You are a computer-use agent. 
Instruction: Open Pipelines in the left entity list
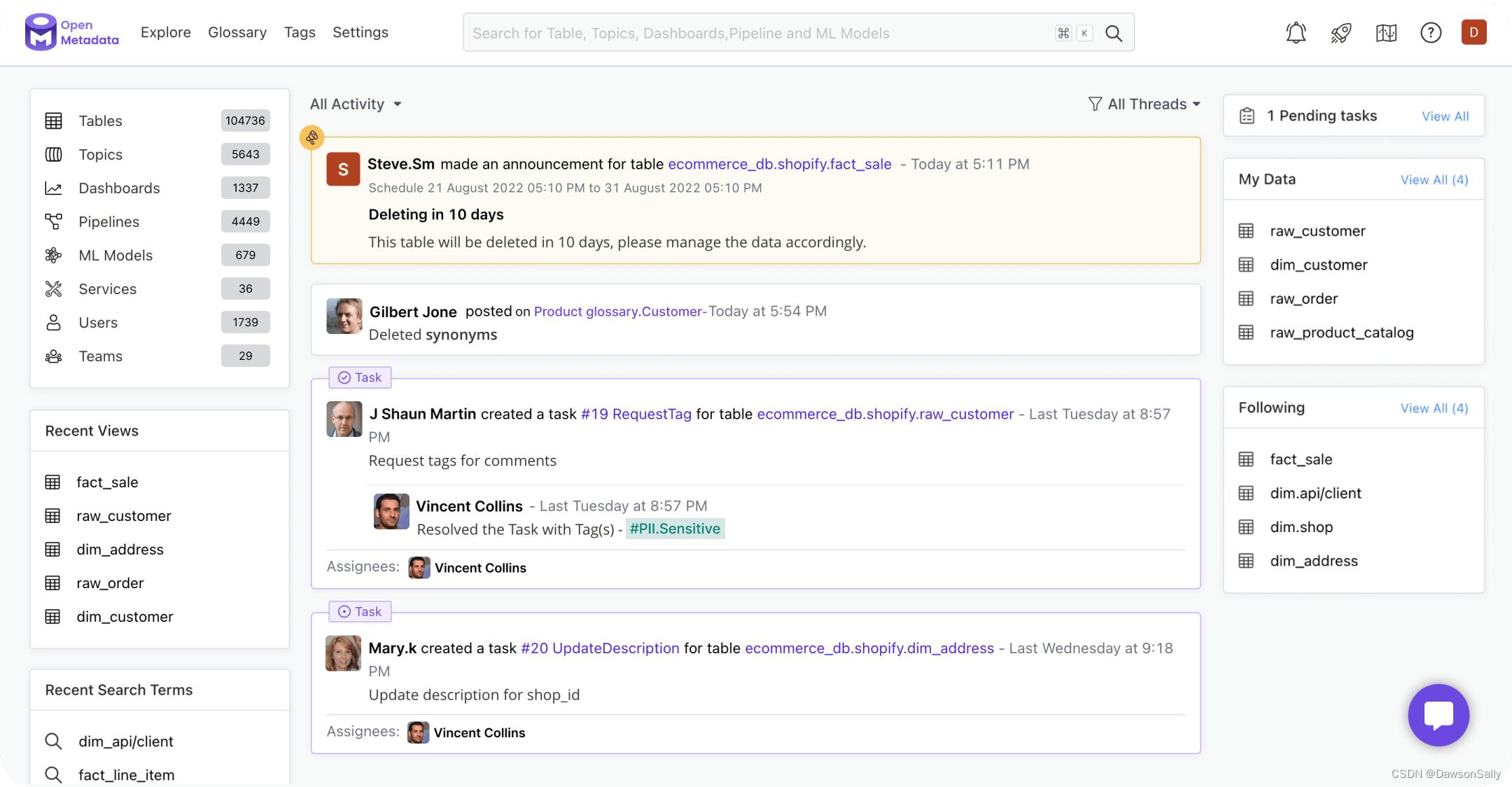[x=108, y=221]
